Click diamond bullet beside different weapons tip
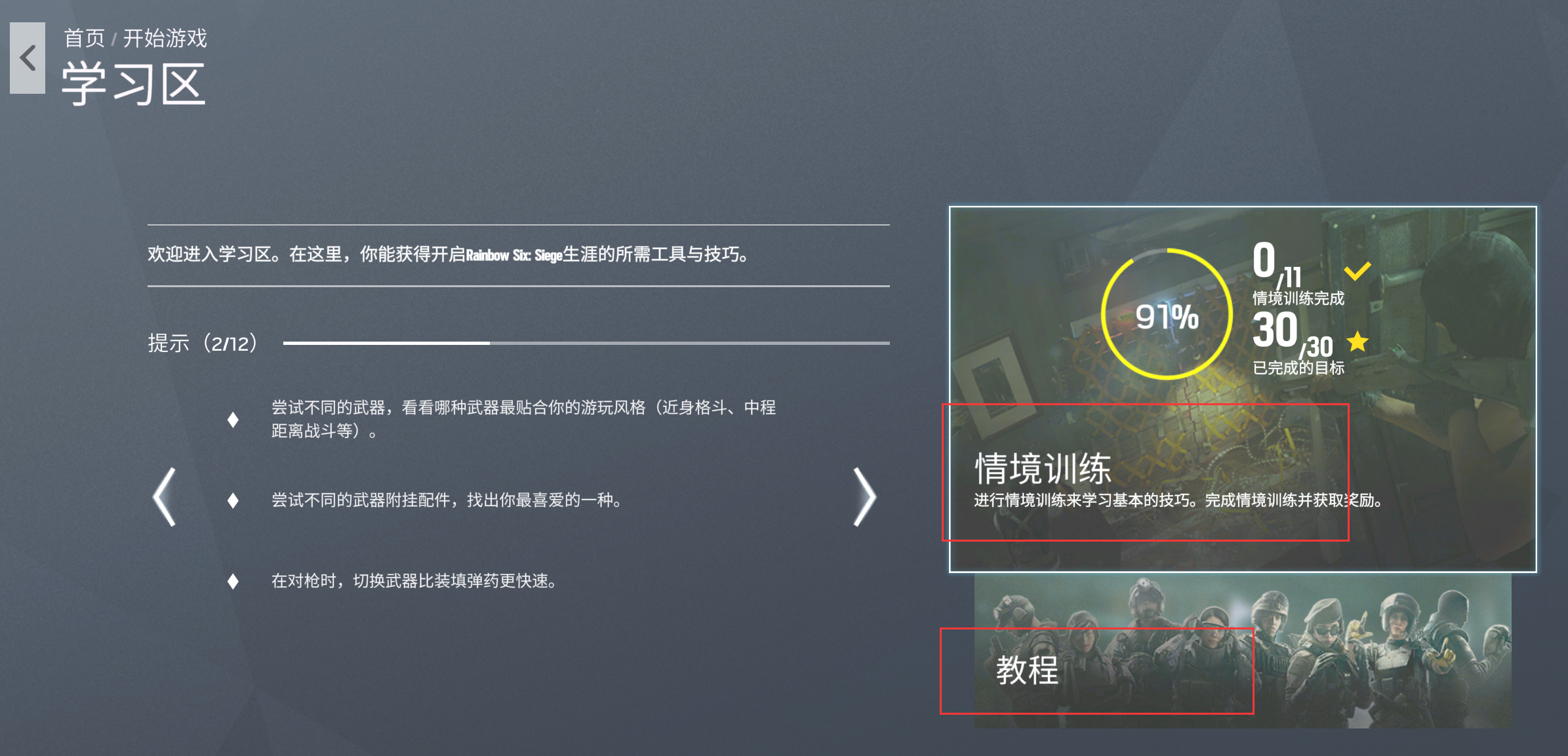This screenshot has height=756, width=1568. (233, 420)
